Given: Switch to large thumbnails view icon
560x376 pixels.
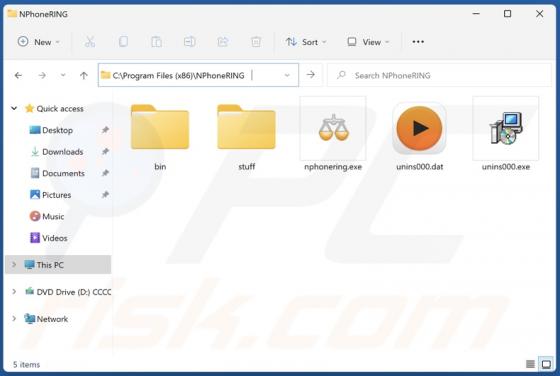Looking at the screenshot, I should click(546, 364).
